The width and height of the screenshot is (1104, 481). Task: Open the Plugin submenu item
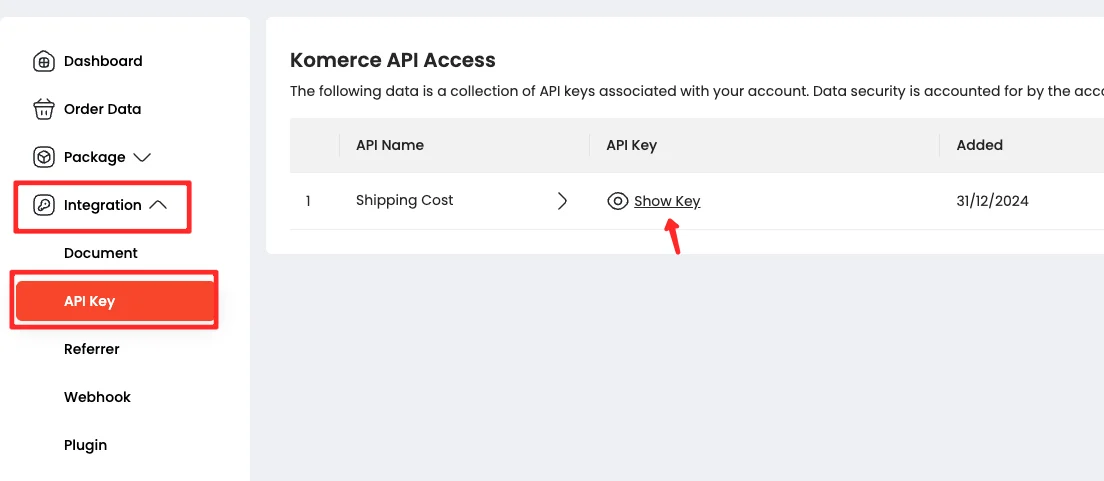click(x=85, y=445)
